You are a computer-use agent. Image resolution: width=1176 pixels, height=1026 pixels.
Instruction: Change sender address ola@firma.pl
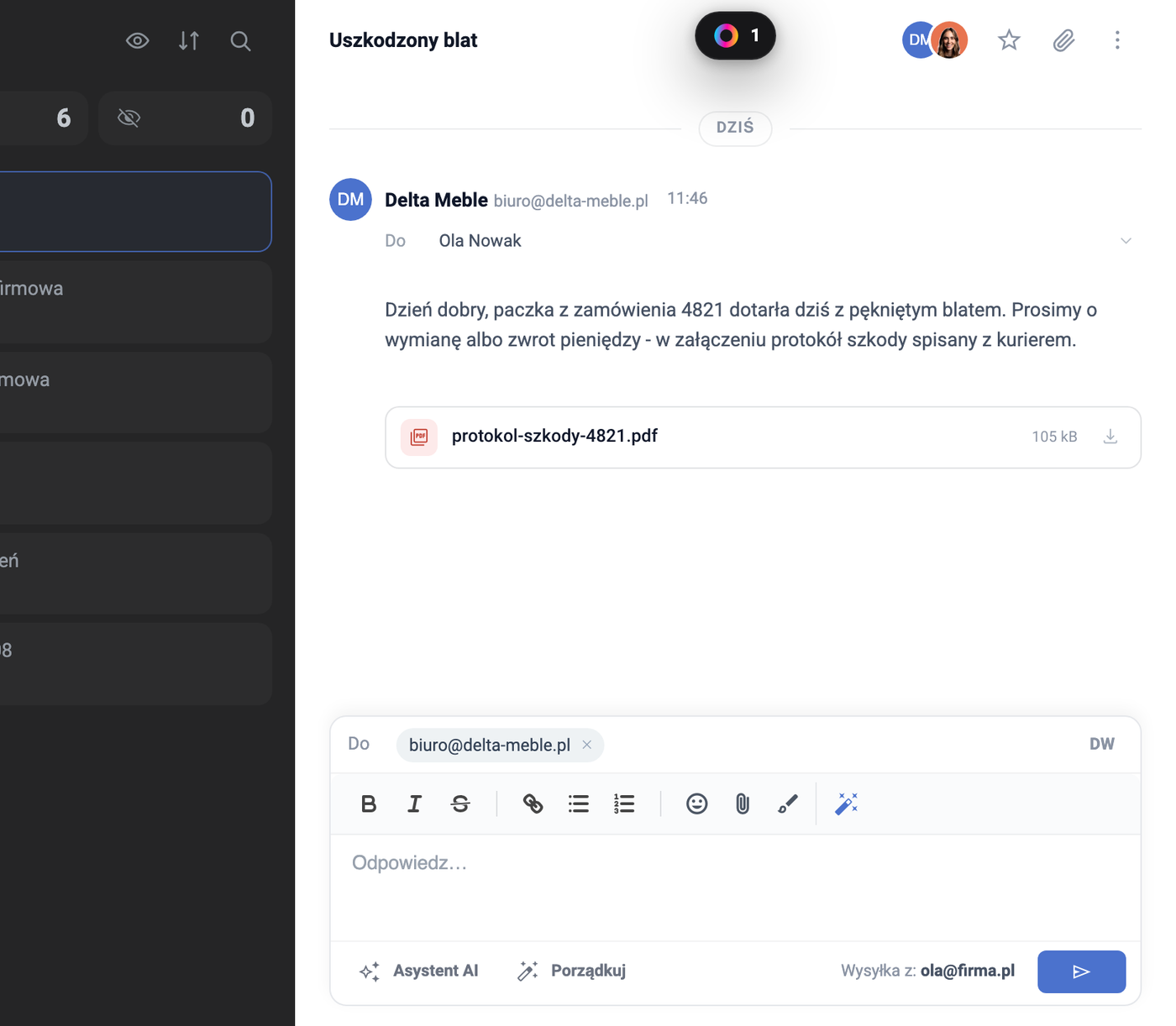point(968,971)
